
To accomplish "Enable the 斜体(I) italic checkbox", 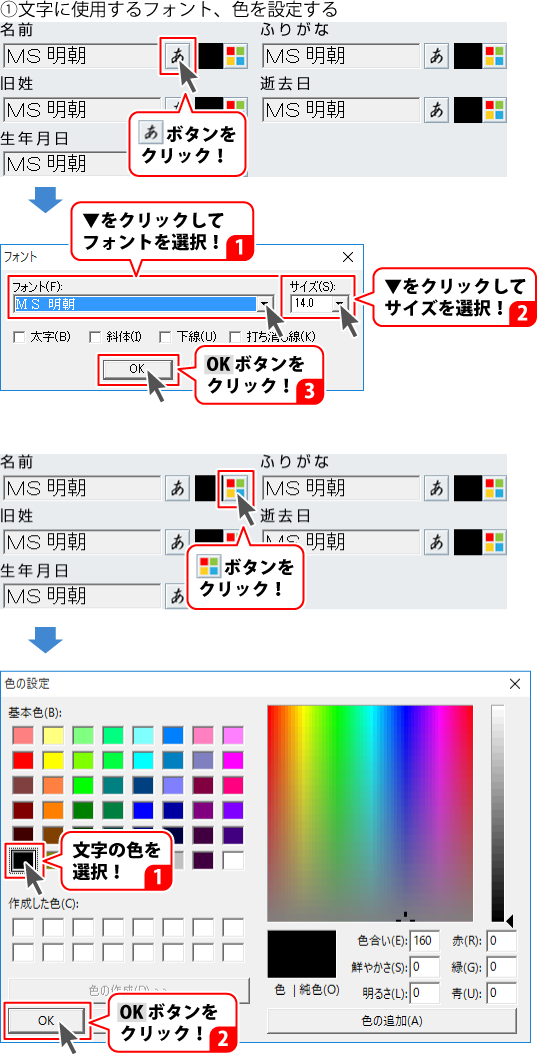I will (x=94, y=336).
